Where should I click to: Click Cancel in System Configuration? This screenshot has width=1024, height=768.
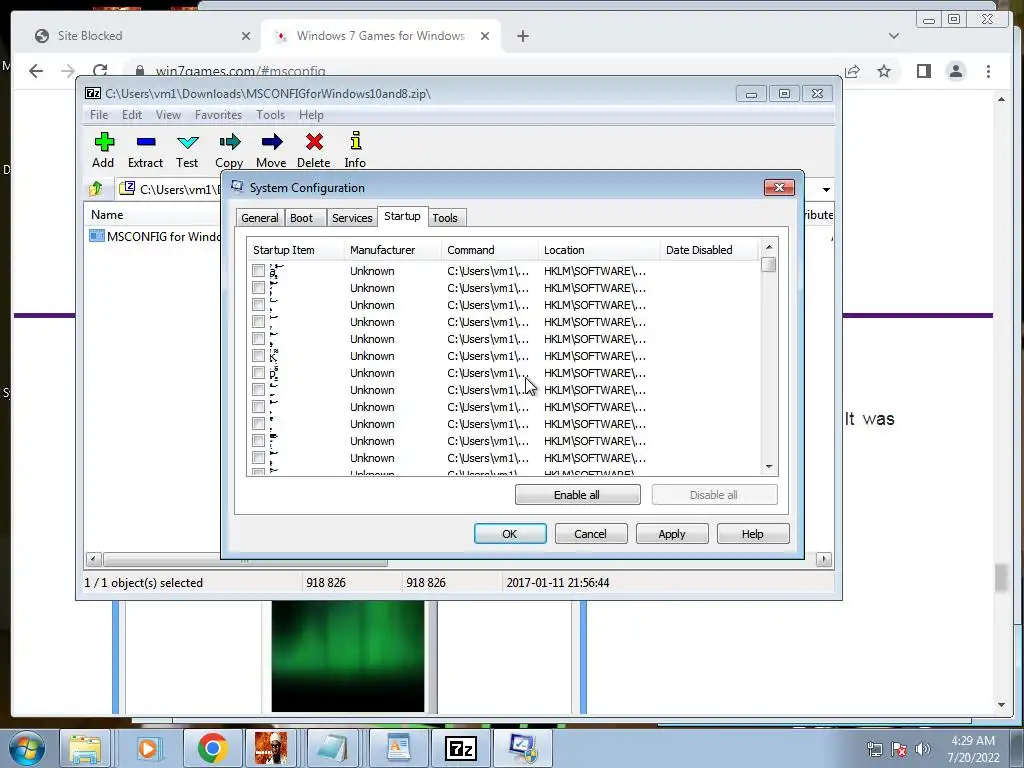coord(591,534)
